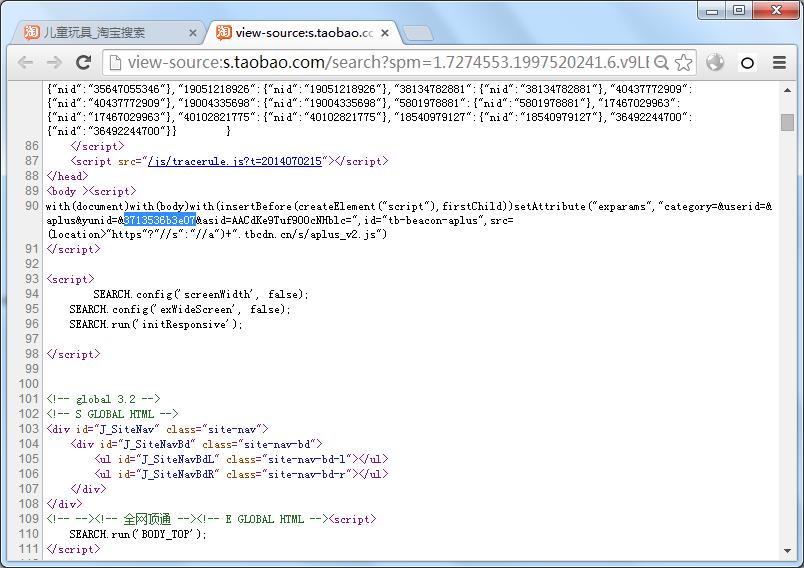Click the scrollbar down arrow

[x=787, y=551]
